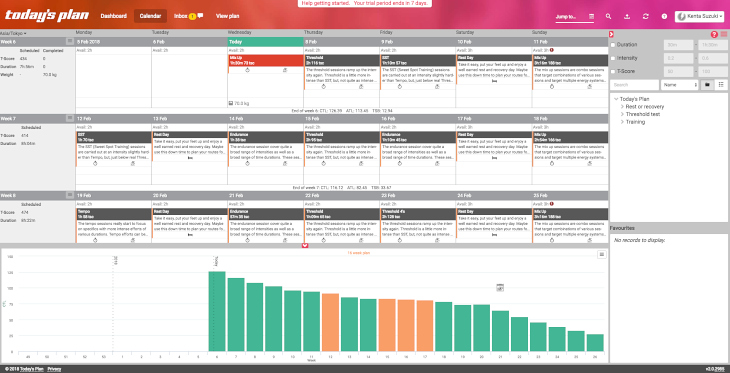Expand the Rest or recovery folder
This screenshot has width=730, height=373.
coord(622,107)
